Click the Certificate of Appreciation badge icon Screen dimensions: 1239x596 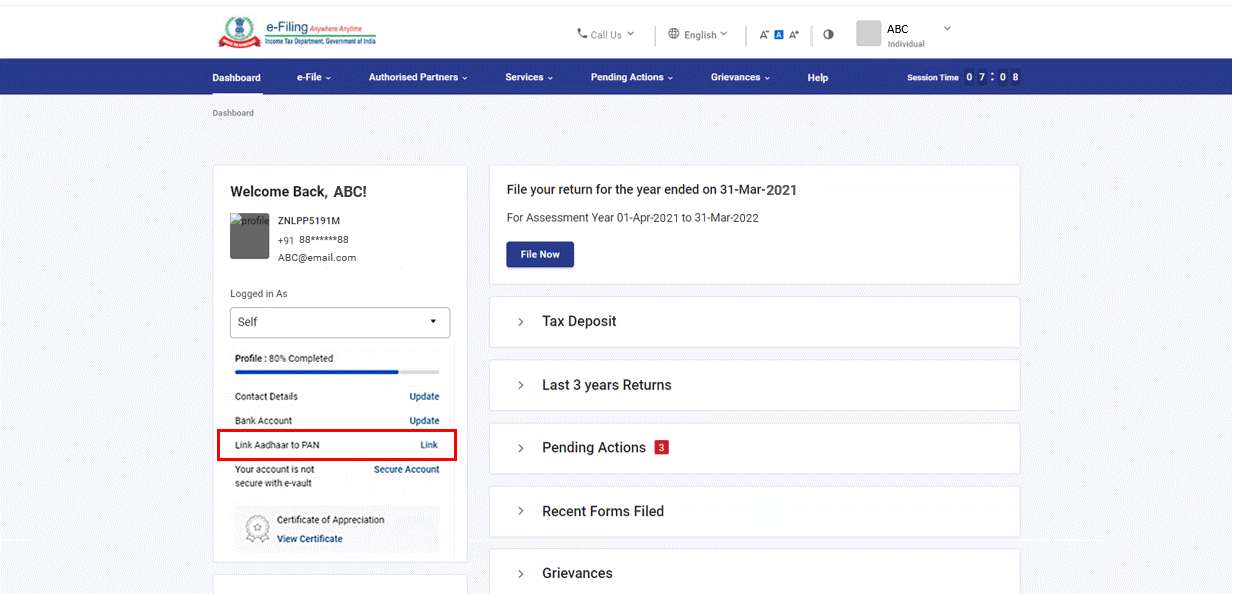(x=258, y=529)
